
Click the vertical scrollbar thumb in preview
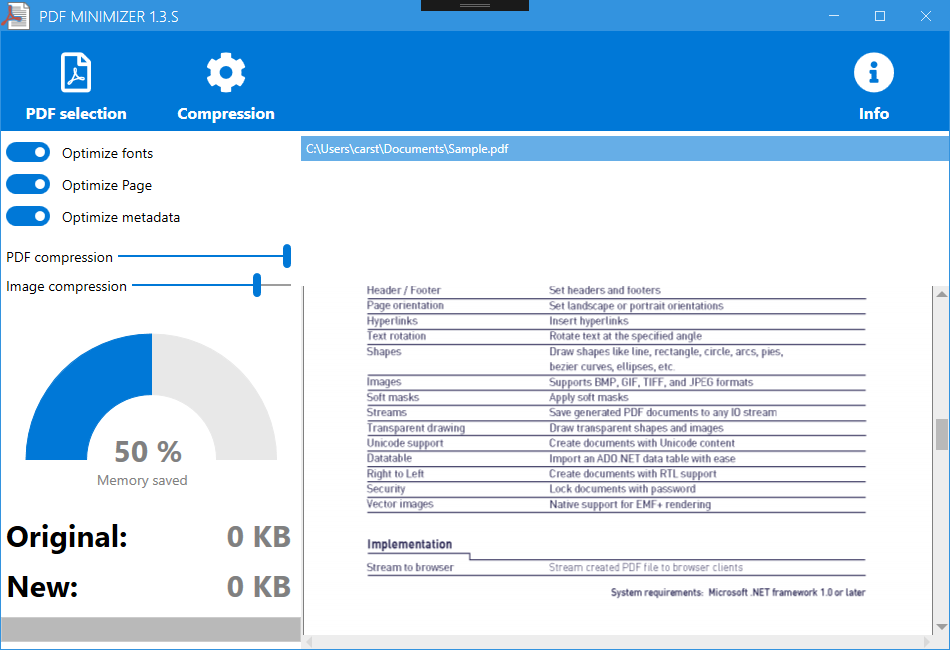(x=942, y=434)
